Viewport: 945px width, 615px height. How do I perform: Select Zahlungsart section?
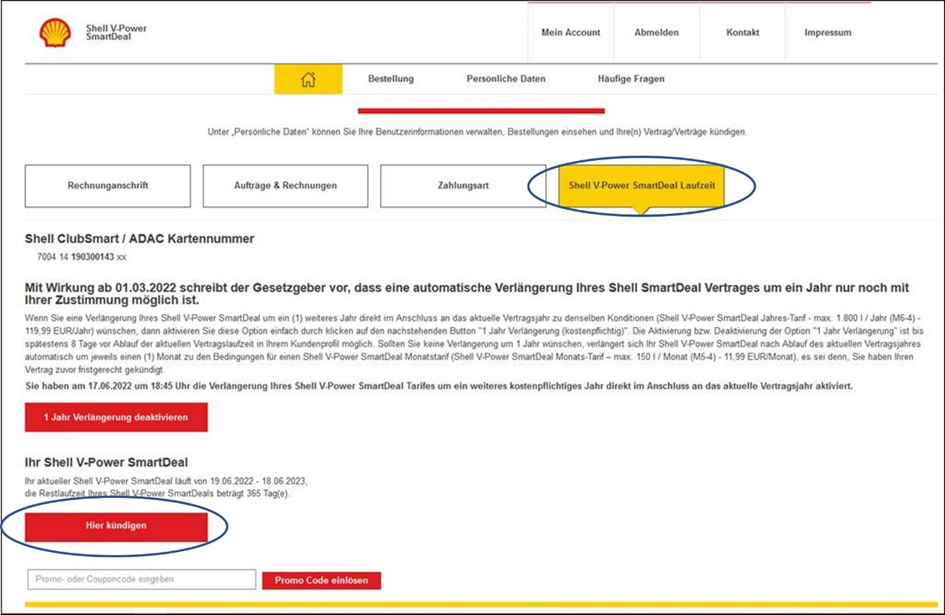tap(463, 186)
